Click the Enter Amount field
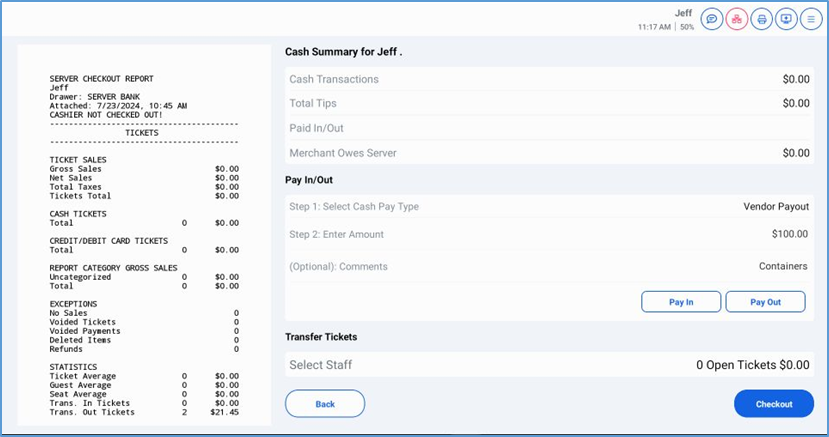The image size is (829, 437). pos(548,235)
